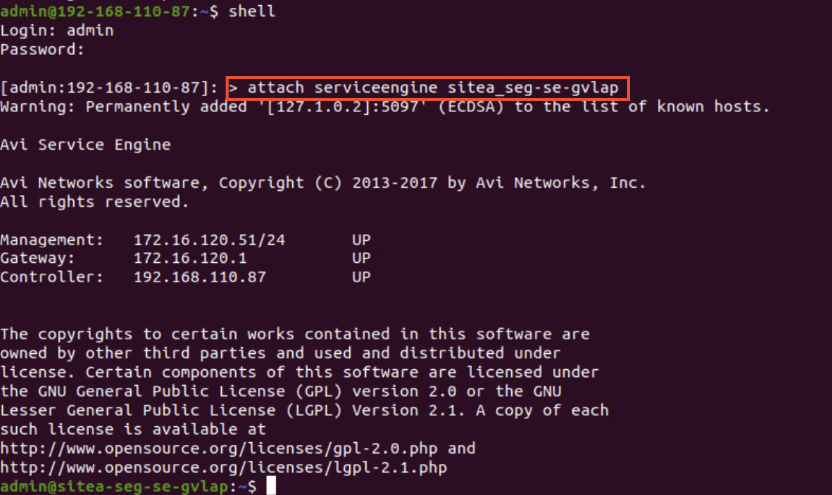
Task: Click the "Password:" prompt line
Action: [42, 49]
